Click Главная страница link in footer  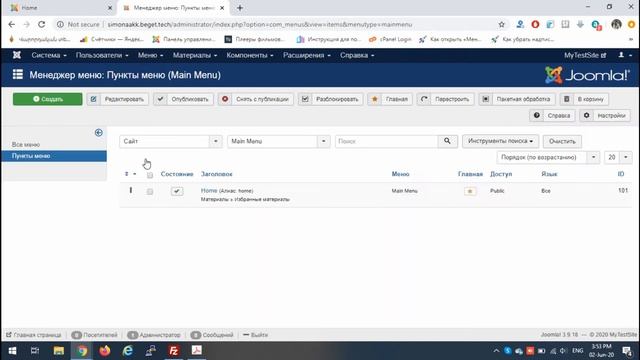(x=33, y=335)
